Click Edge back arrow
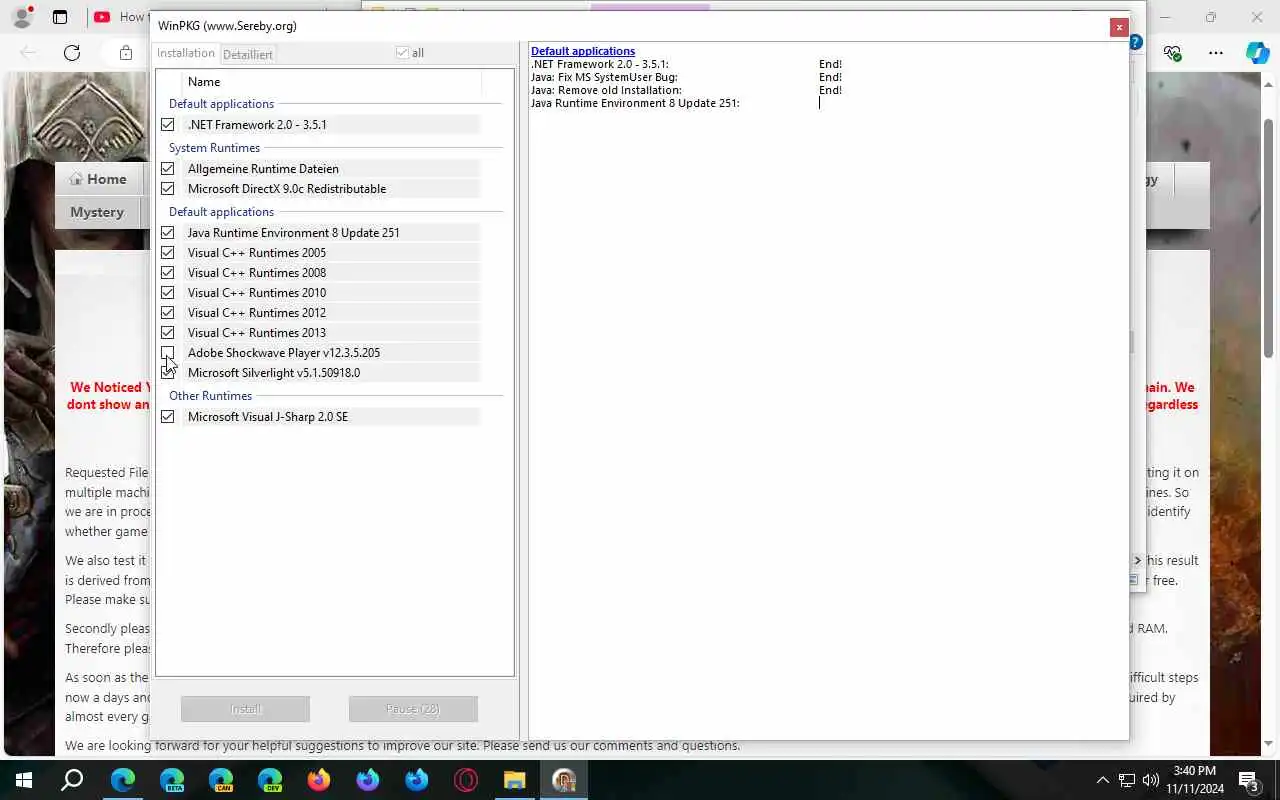 pyautogui.click(x=28, y=53)
